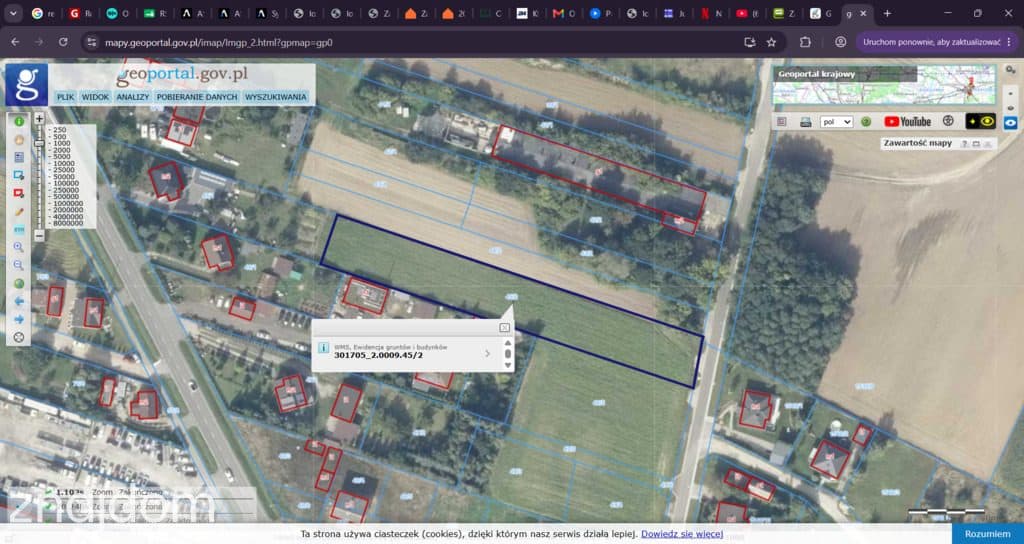Click the list panel icon left of printer

coord(782,121)
